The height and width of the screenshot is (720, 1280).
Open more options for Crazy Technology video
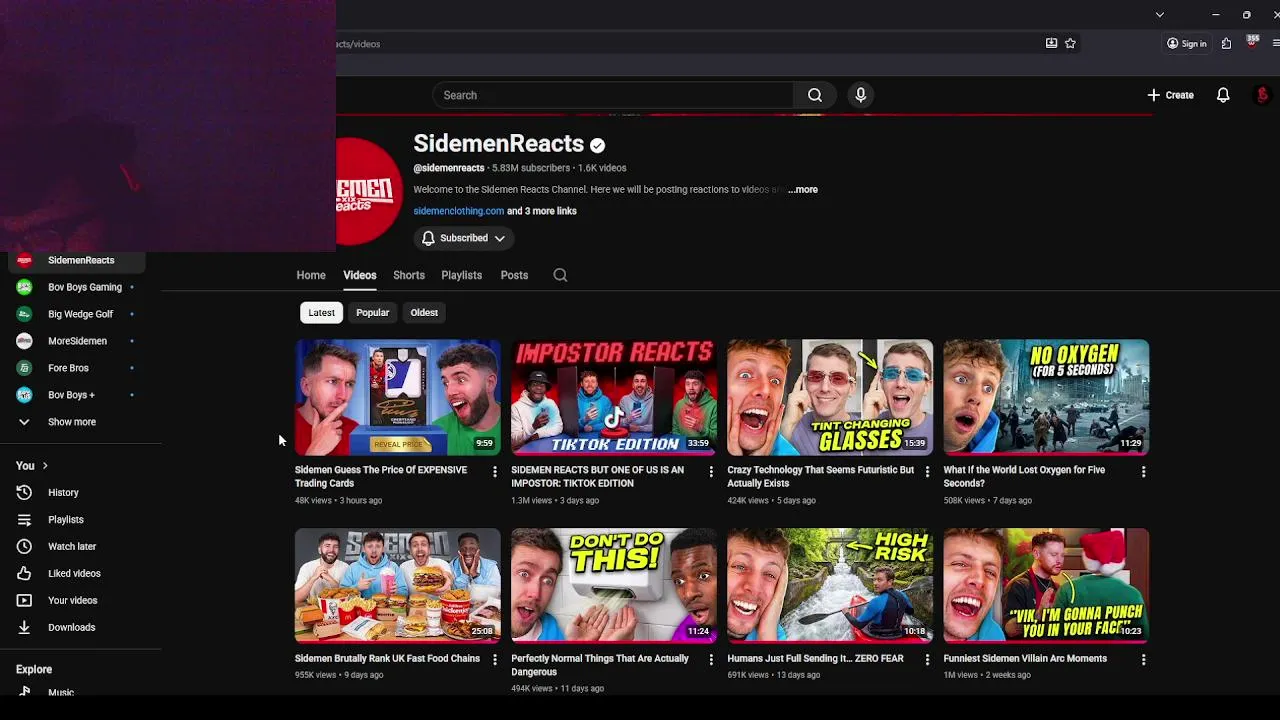927,471
